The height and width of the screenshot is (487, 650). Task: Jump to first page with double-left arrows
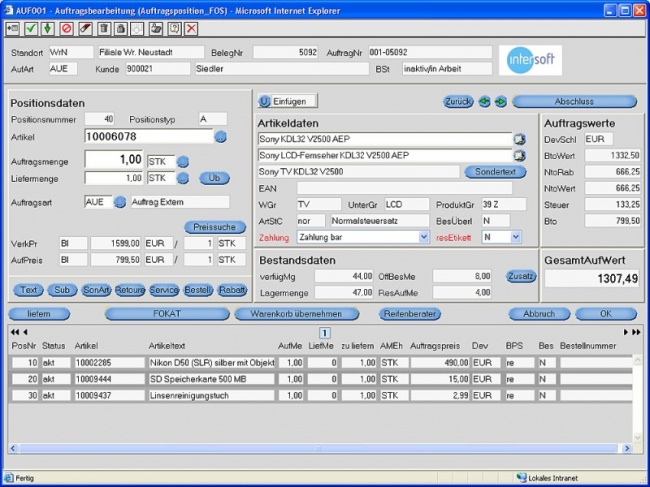15,332
